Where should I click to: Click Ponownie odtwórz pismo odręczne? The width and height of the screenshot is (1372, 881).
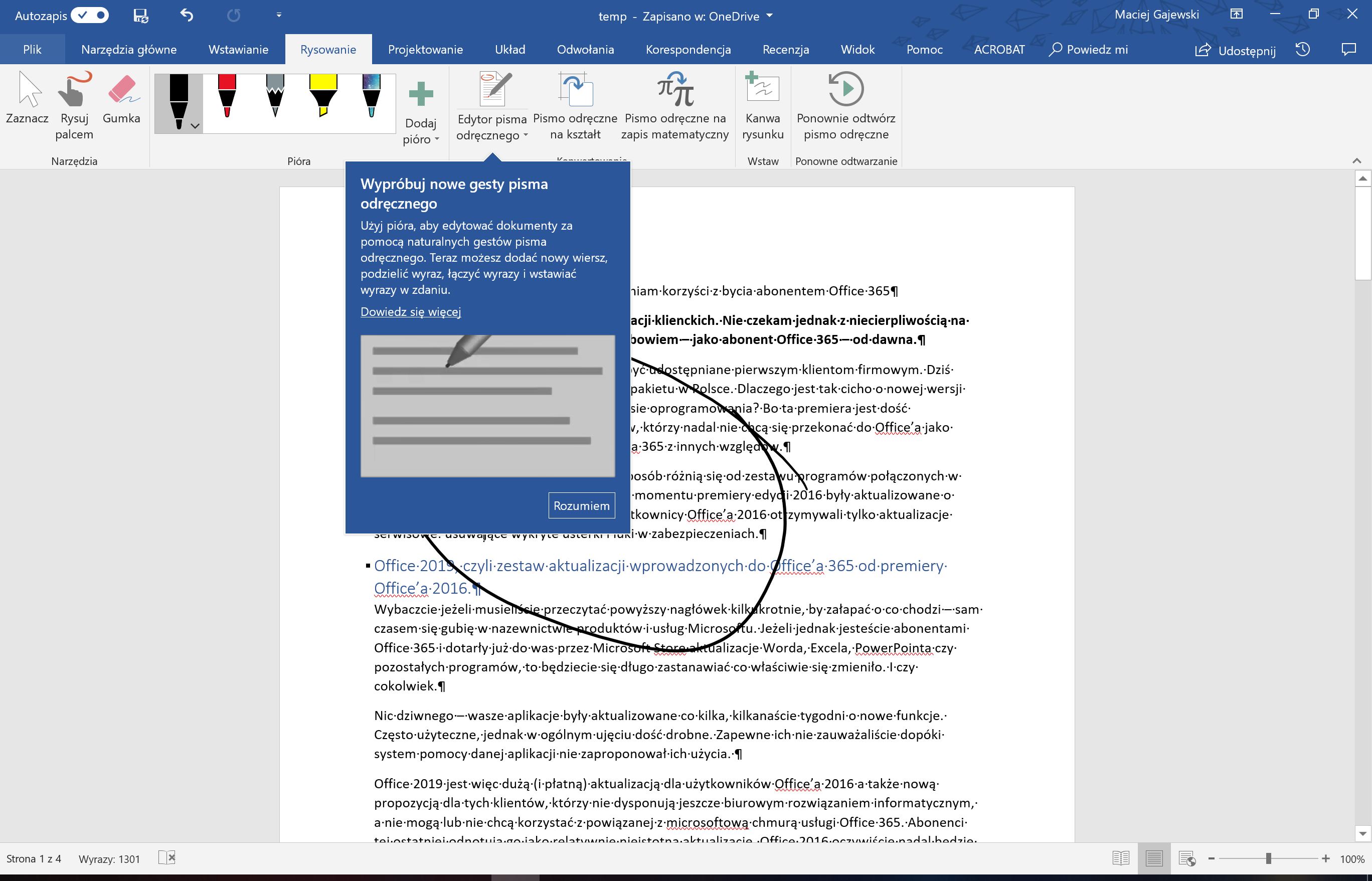point(845,105)
